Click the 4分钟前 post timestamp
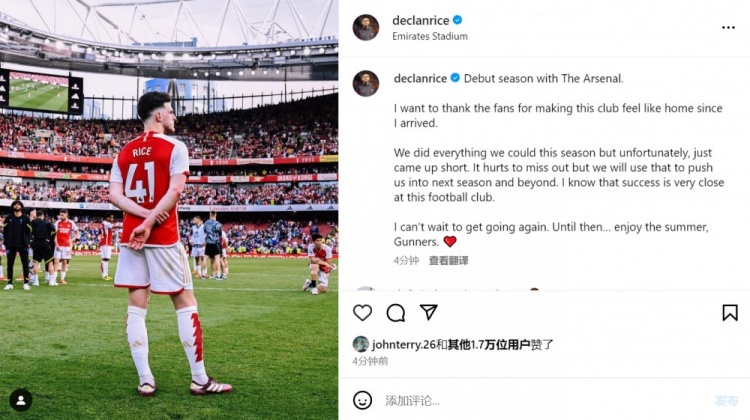Image resolution: width=750 pixels, height=420 pixels. click(370, 361)
